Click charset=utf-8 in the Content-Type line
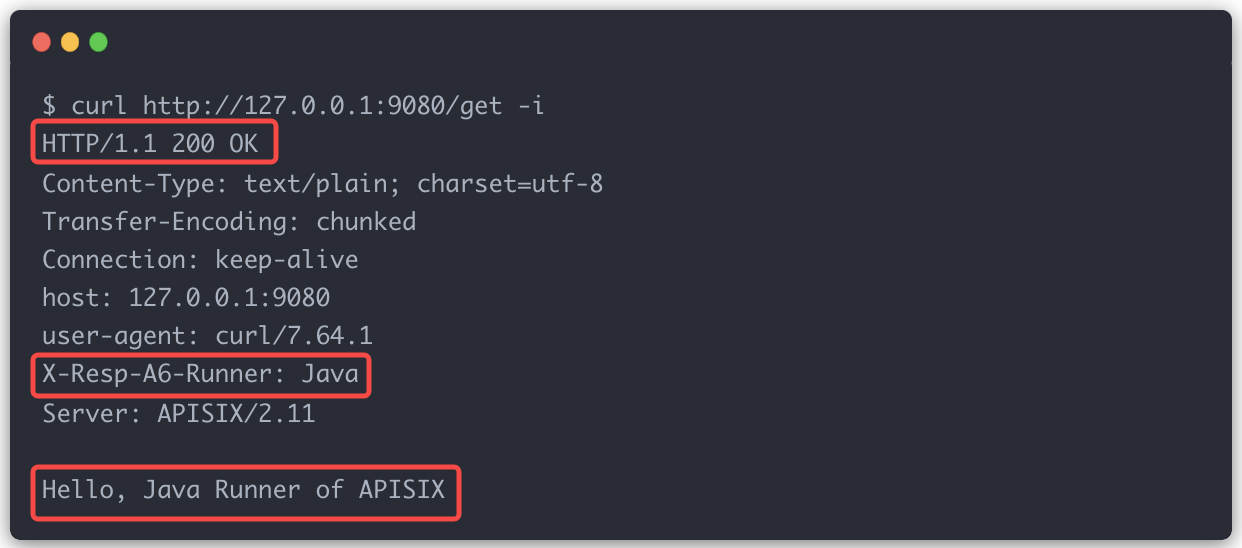Screen dimensions: 1242x548 510,183
